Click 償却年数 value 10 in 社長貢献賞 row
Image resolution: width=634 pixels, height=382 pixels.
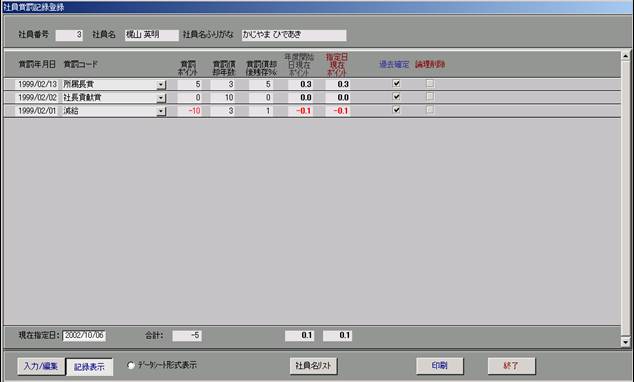pyautogui.click(x=223, y=98)
